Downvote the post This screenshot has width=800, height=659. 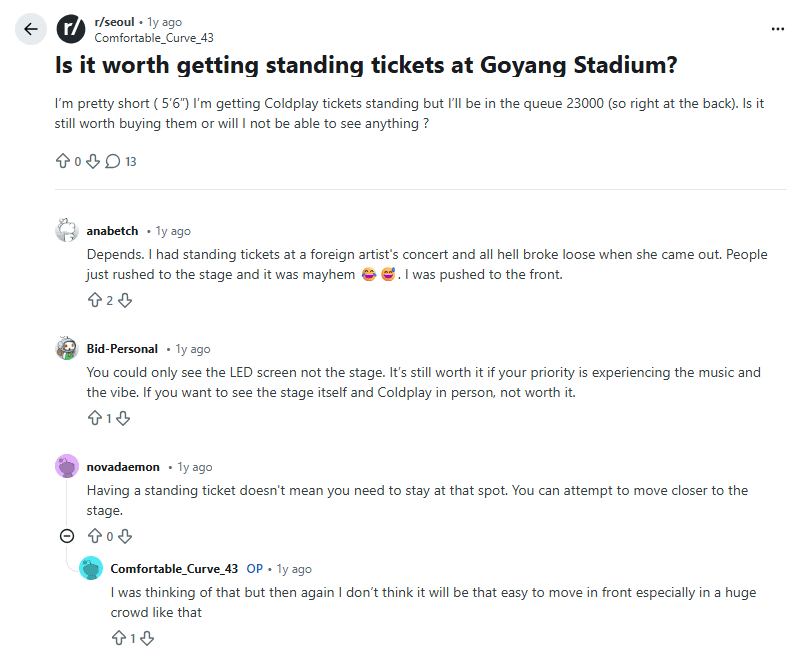tap(91, 160)
